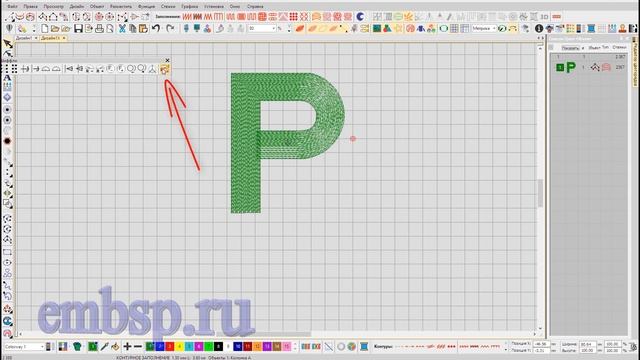The width and height of the screenshot is (640, 360).
Task: Click the solid black circle tool in left toolbar
Action: coord(7,141)
